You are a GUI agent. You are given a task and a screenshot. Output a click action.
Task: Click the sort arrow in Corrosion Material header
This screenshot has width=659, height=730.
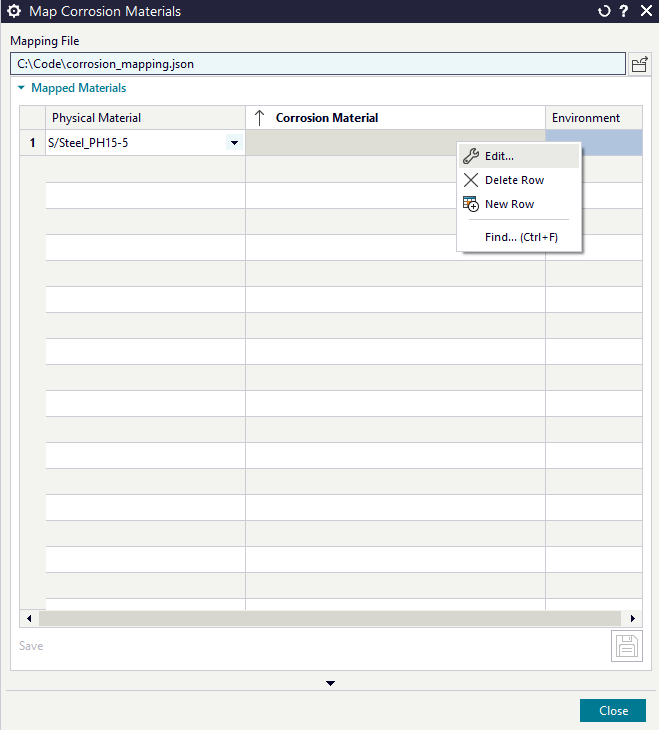[x=259, y=118]
